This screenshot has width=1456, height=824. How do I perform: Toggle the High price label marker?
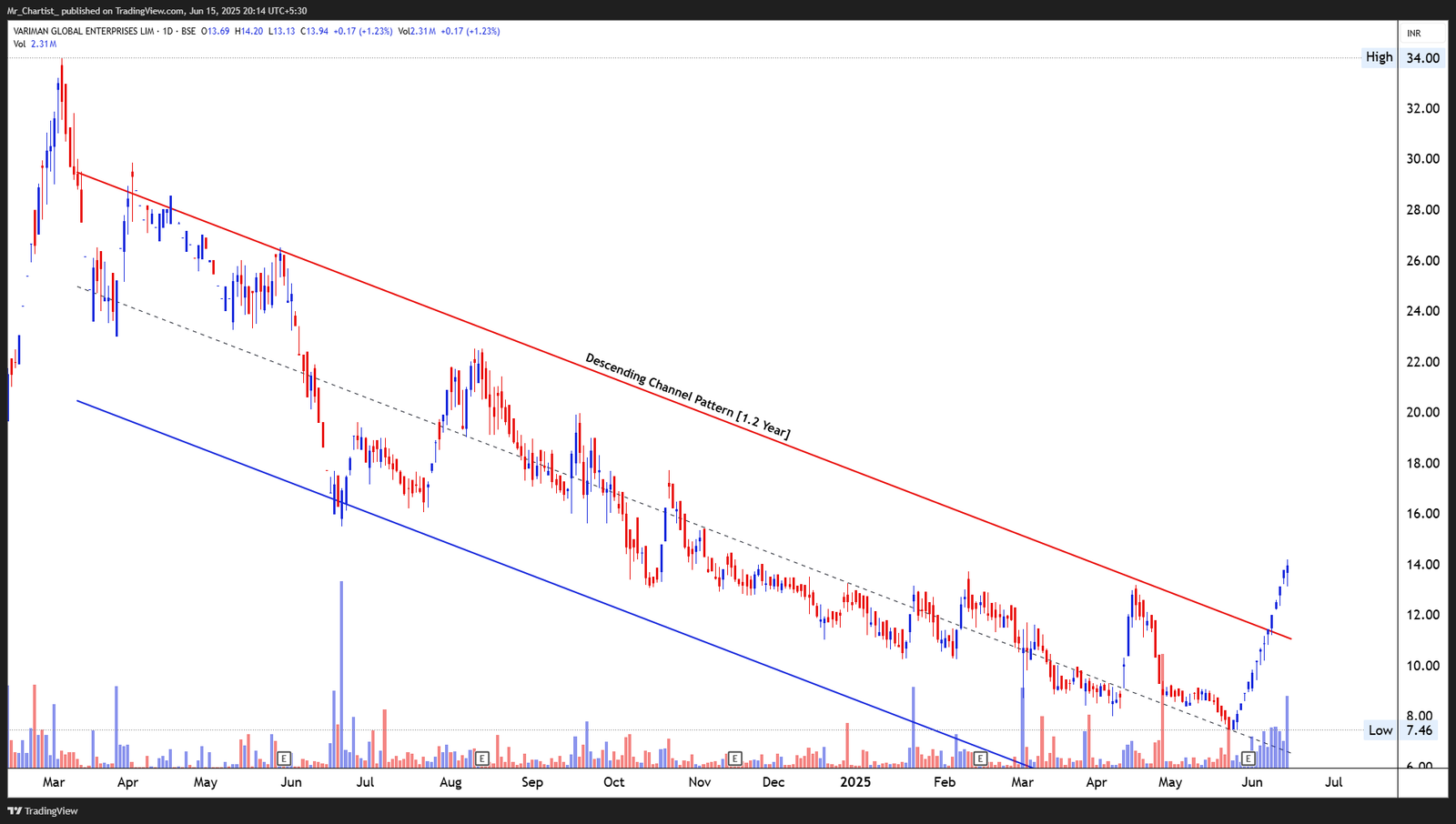(1380, 56)
